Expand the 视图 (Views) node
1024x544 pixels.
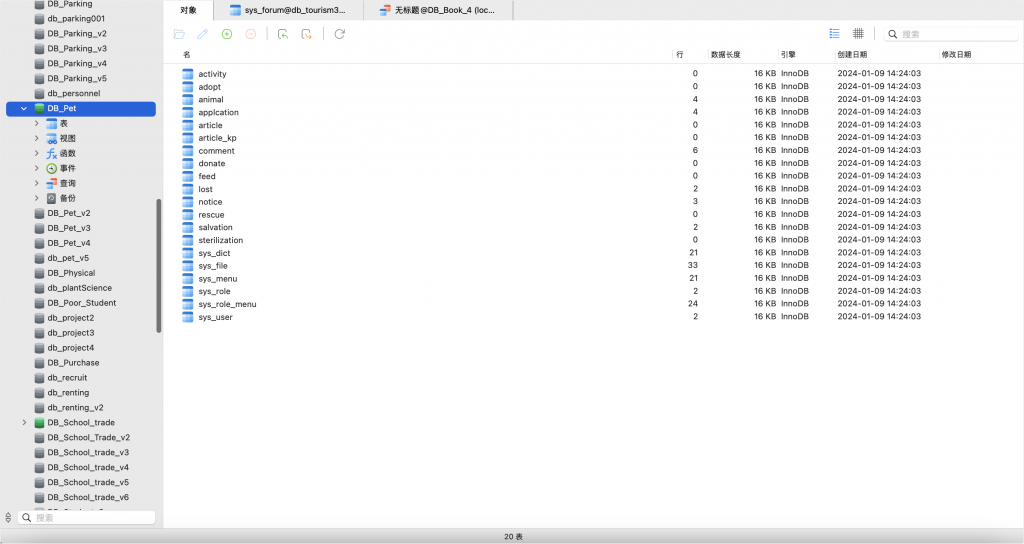pos(37,138)
